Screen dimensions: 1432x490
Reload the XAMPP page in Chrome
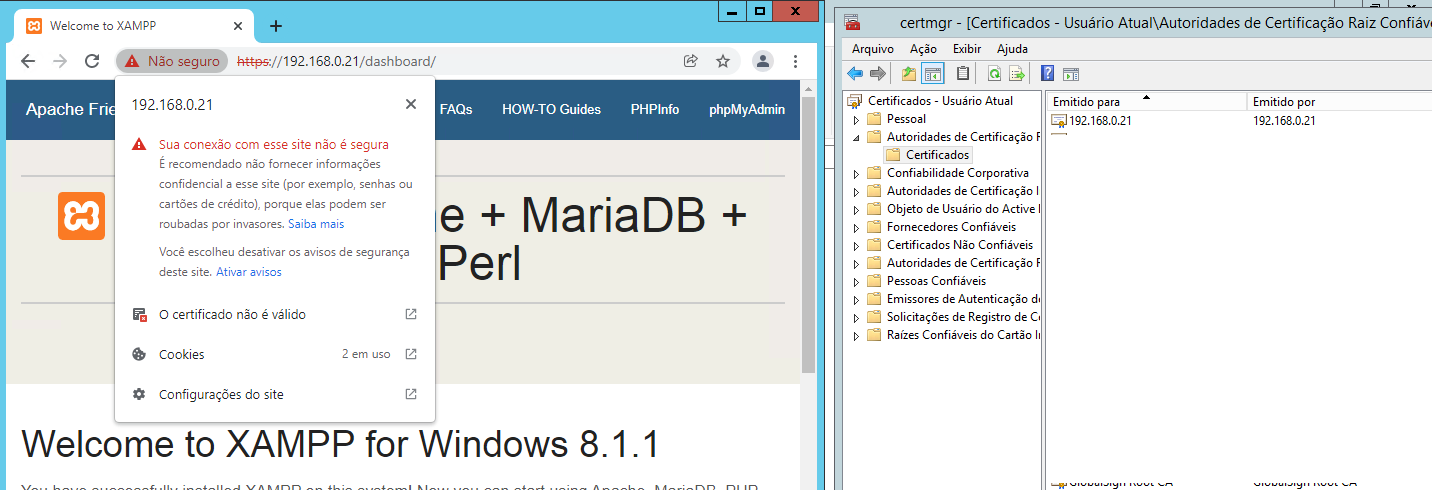coord(92,61)
